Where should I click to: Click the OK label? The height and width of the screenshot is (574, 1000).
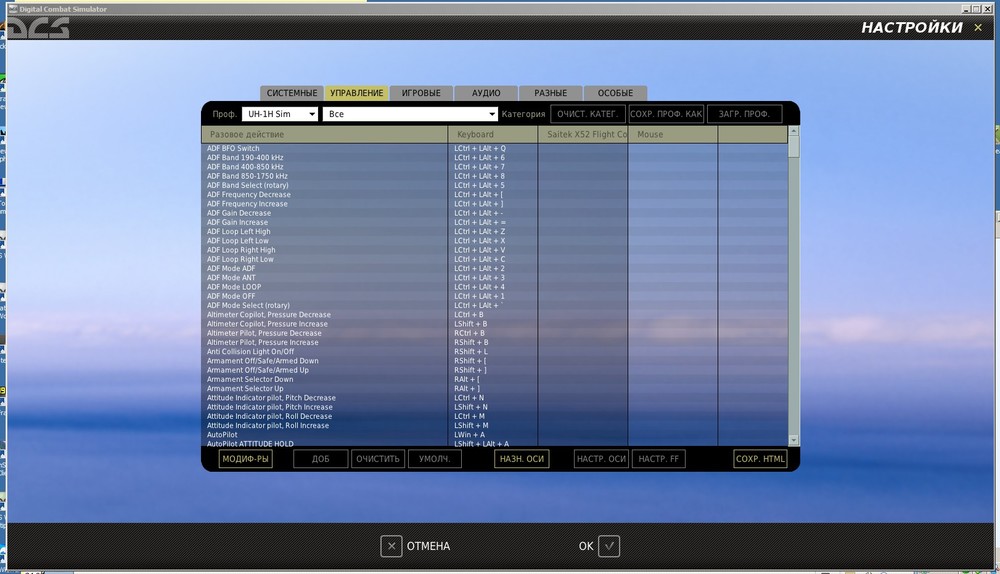click(x=586, y=546)
